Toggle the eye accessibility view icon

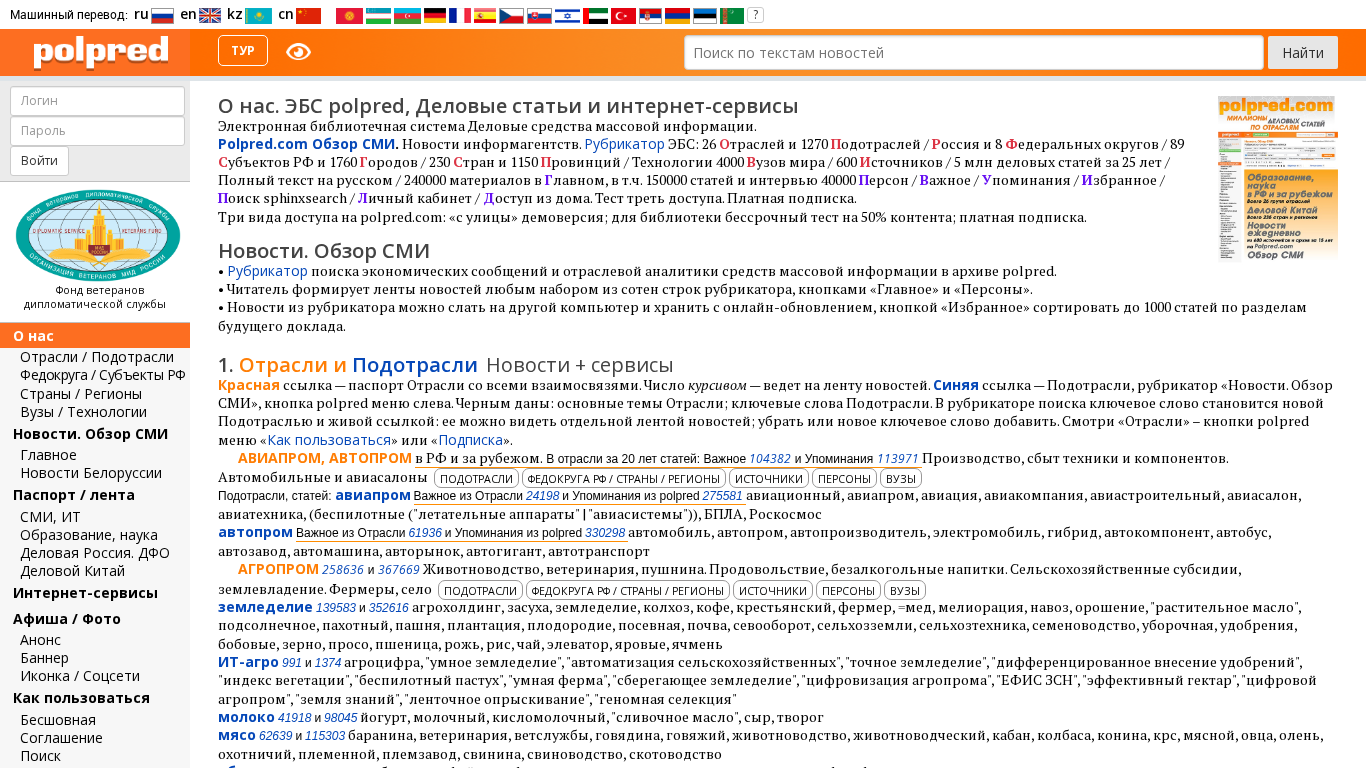pos(298,52)
